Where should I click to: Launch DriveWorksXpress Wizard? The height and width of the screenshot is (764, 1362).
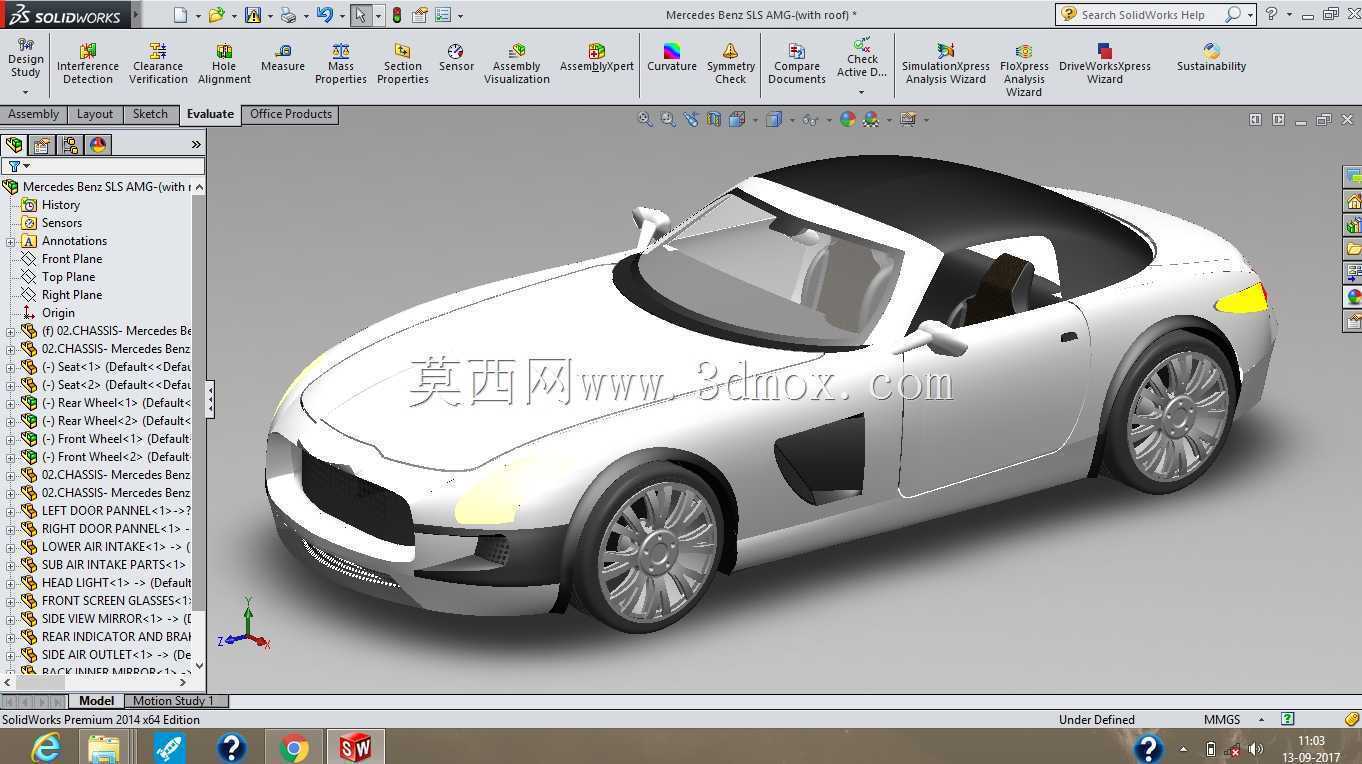pyautogui.click(x=1105, y=64)
